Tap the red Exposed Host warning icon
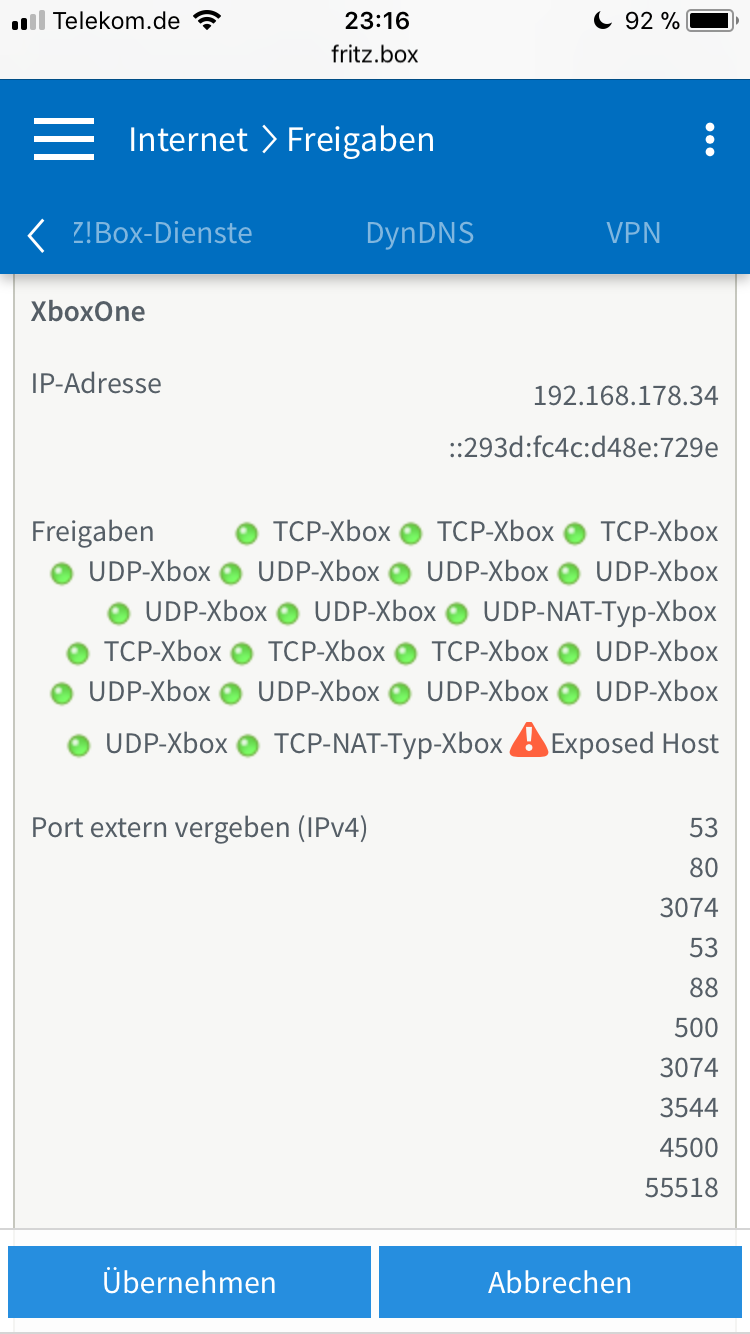750x1334 pixels. tap(529, 741)
